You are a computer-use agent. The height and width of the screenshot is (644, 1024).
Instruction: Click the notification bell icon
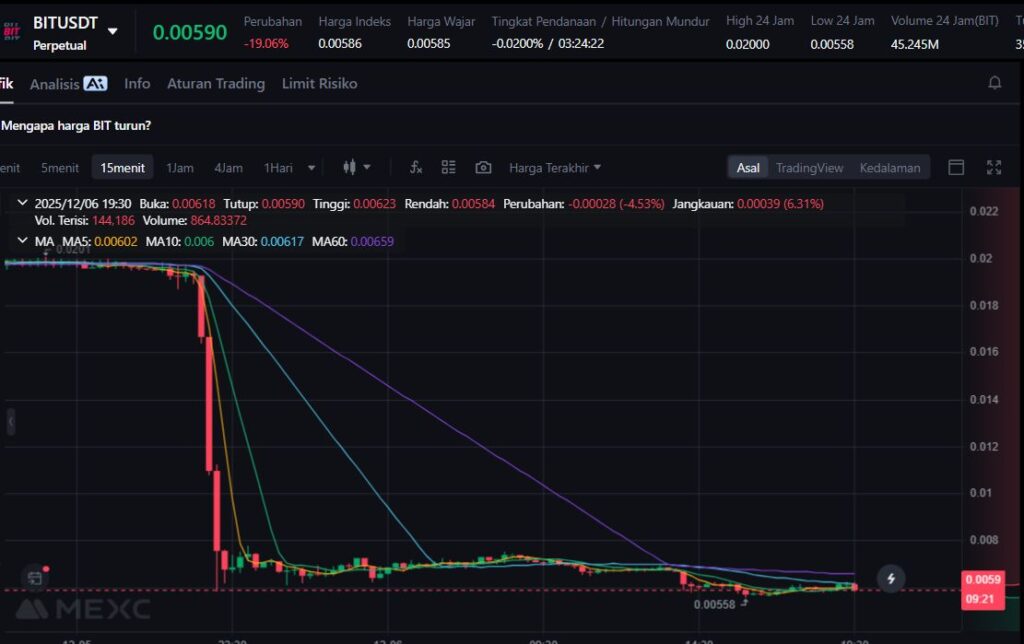click(x=994, y=83)
